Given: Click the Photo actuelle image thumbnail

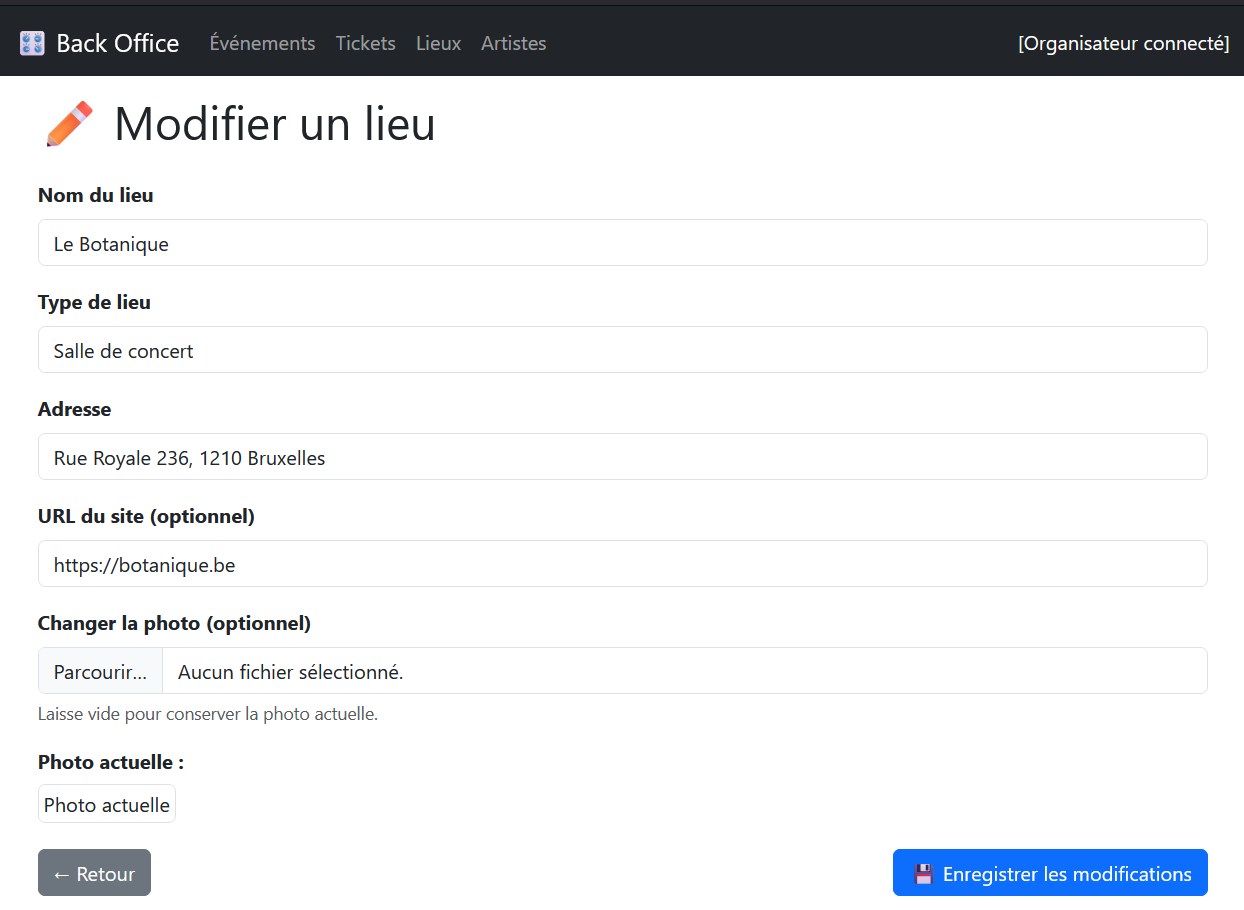Looking at the screenshot, I should tap(107, 804).
